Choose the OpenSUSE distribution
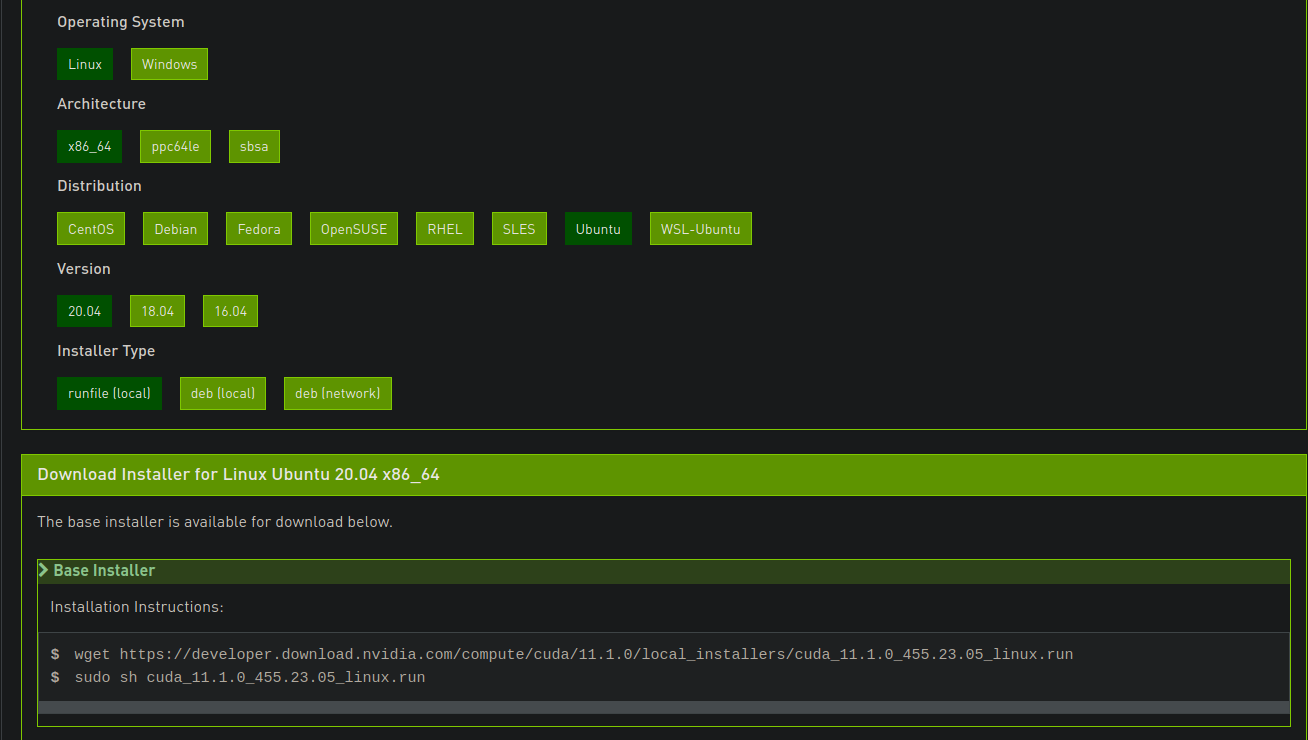 (353, 228)
